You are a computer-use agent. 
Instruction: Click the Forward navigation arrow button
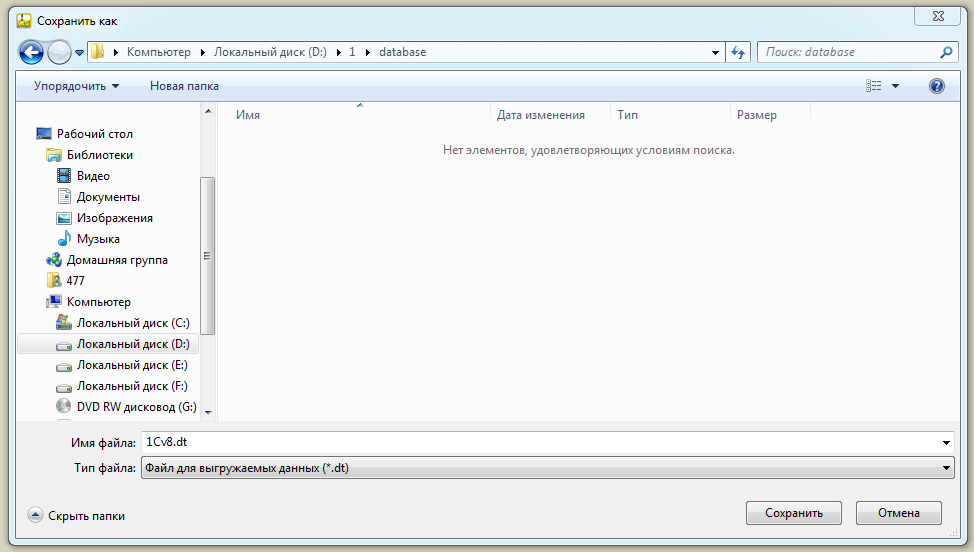click(x=60, y=52)
